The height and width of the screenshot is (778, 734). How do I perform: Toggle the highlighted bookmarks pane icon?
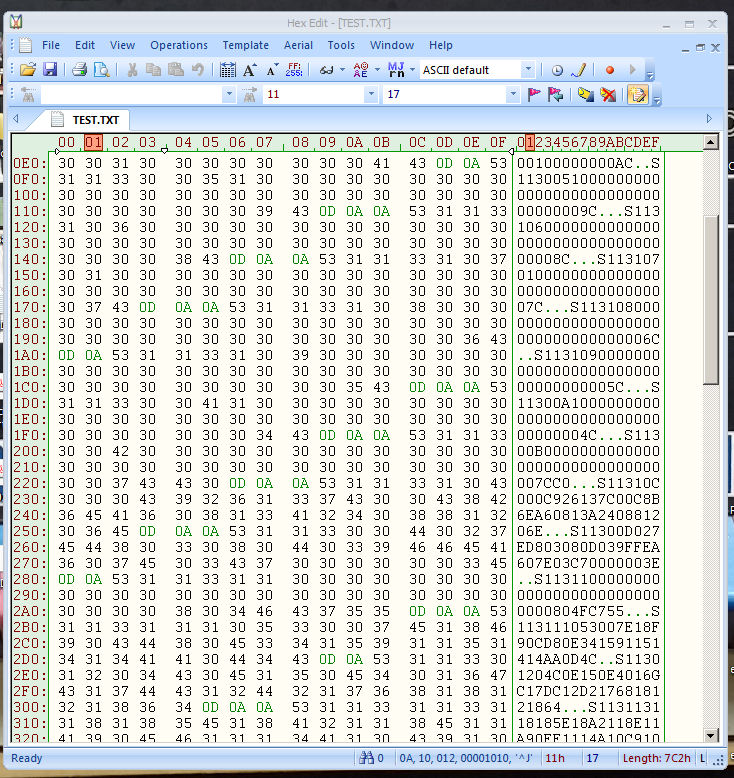[x=636, y=95]
